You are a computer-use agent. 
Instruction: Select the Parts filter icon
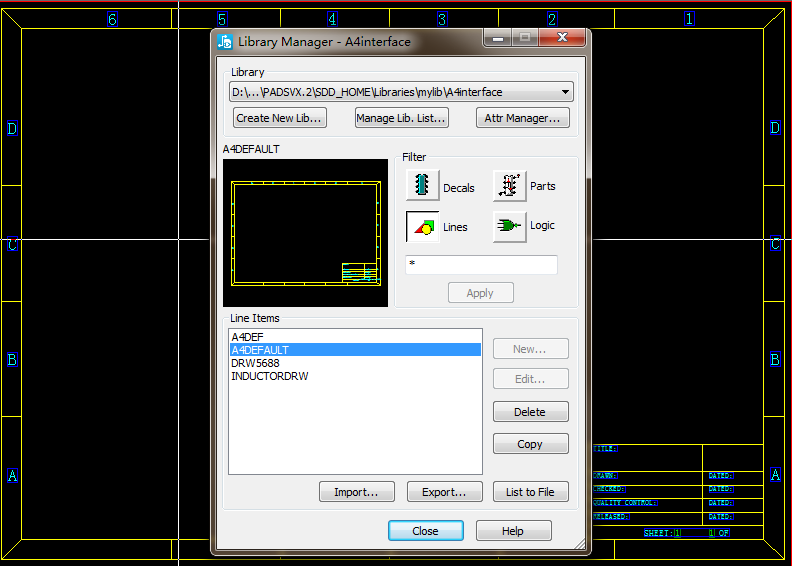tap(510, 185)
